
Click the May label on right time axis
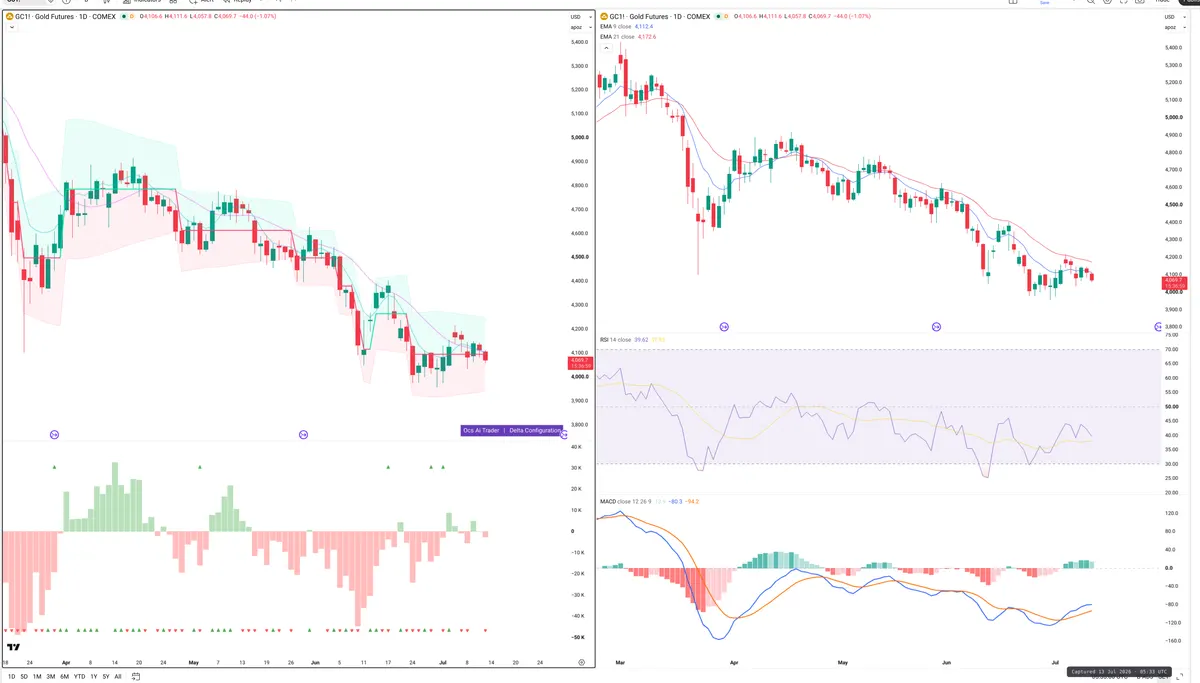click(842, 662)
